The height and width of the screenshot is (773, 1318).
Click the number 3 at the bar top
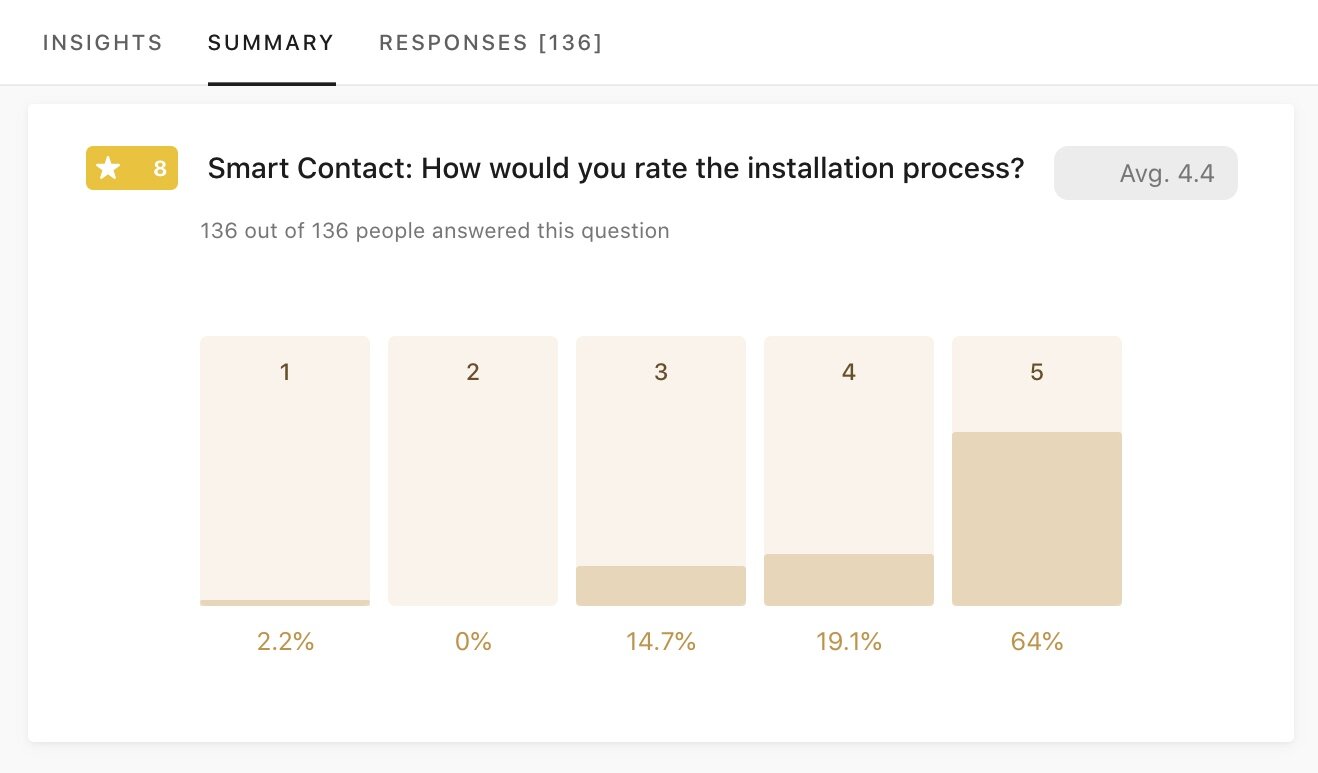[x=661, y=372]
